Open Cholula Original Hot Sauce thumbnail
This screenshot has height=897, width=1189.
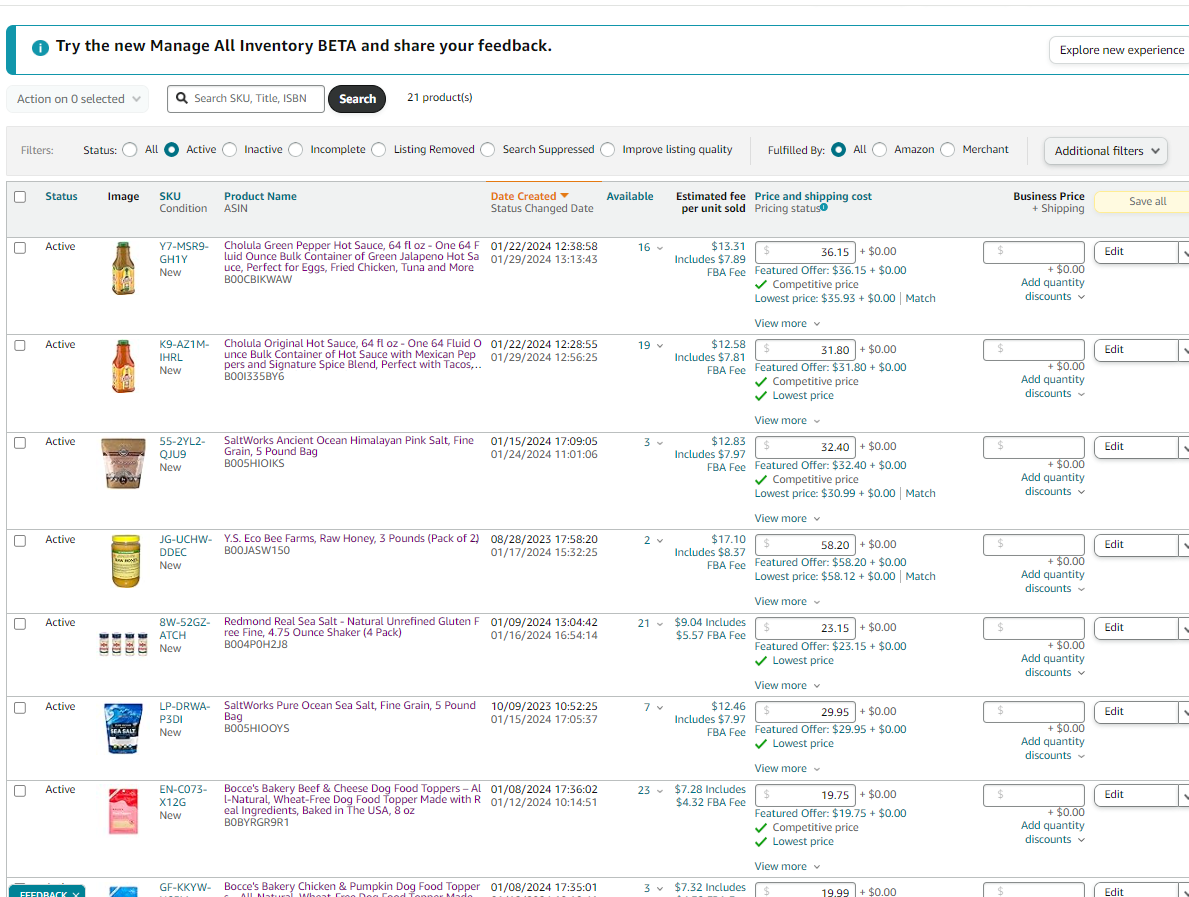(123, 366)
